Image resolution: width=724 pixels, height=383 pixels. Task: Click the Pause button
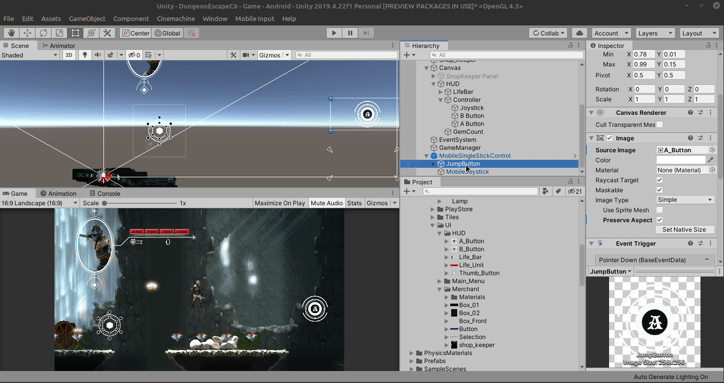350,33
